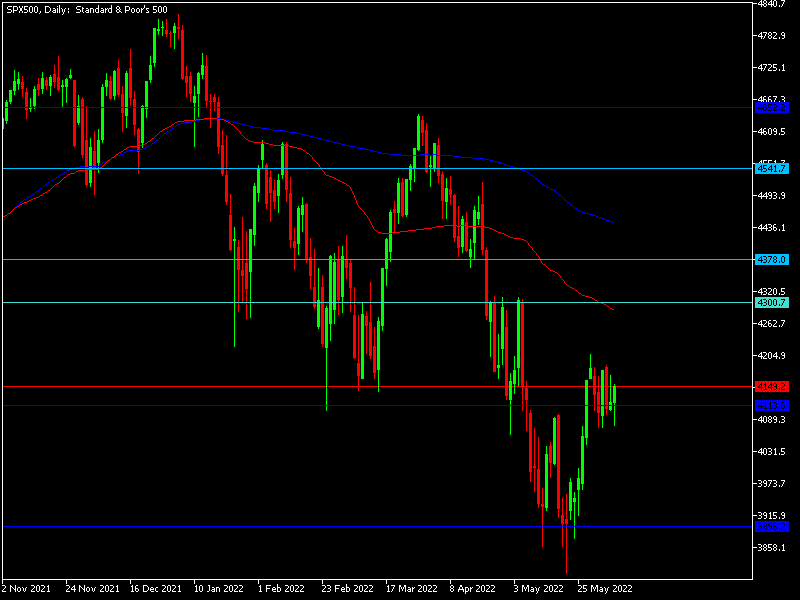
Task: Click the 25 May 2022 date label
Action: click(605, 588)
